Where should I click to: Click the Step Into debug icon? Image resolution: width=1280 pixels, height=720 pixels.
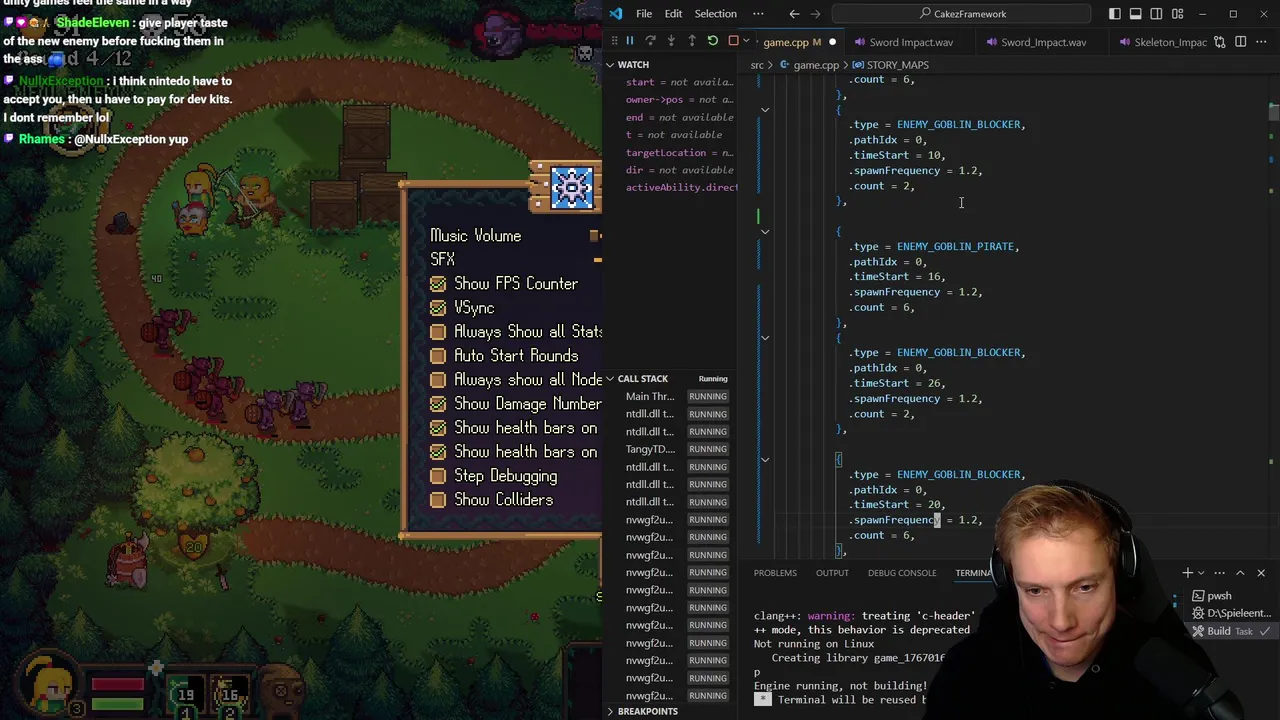(x=671, y=41)
